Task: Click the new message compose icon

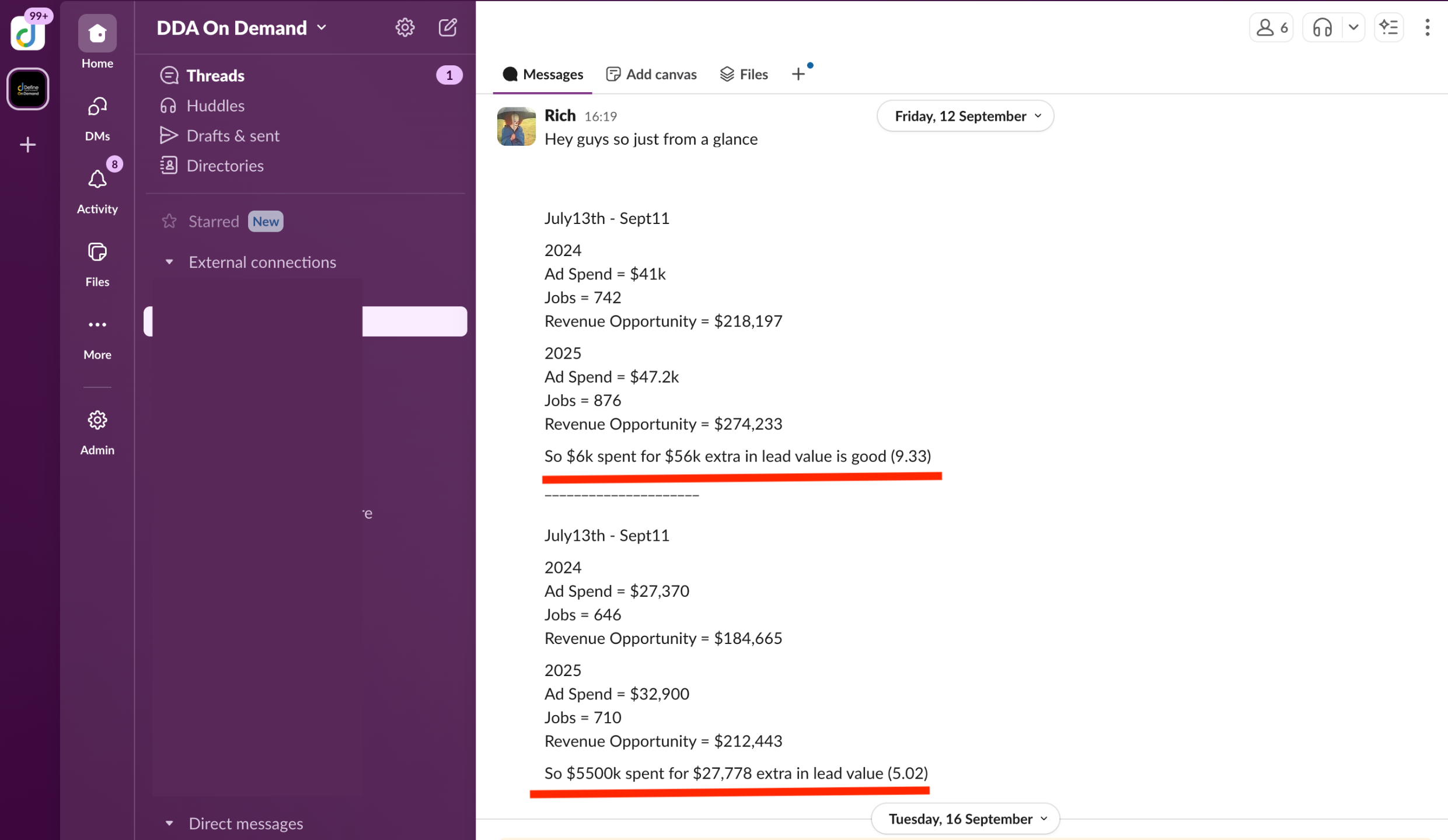Action: click(x=448, y=27)
